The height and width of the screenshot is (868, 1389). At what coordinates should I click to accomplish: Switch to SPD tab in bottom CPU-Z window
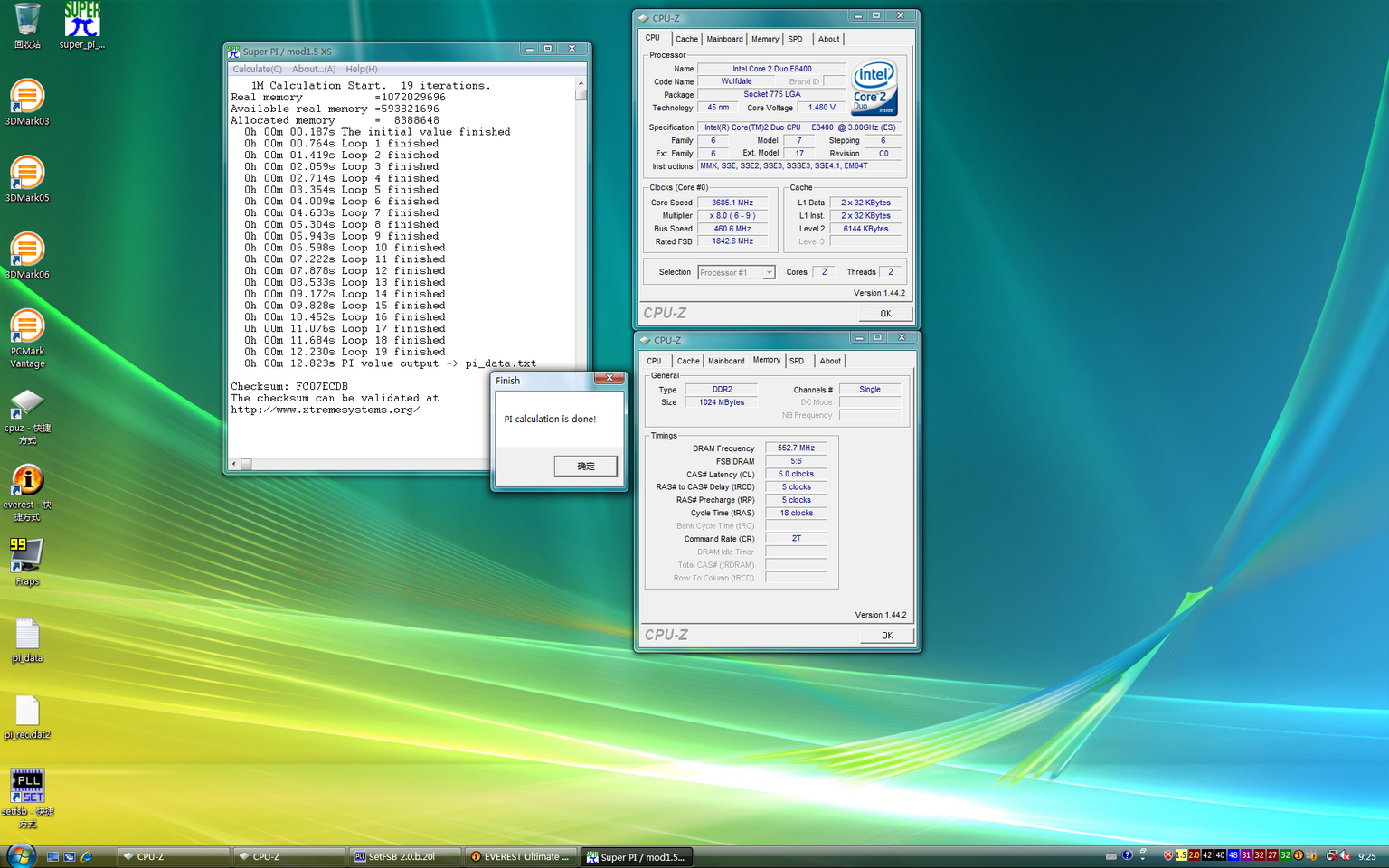tap(797, 361)
